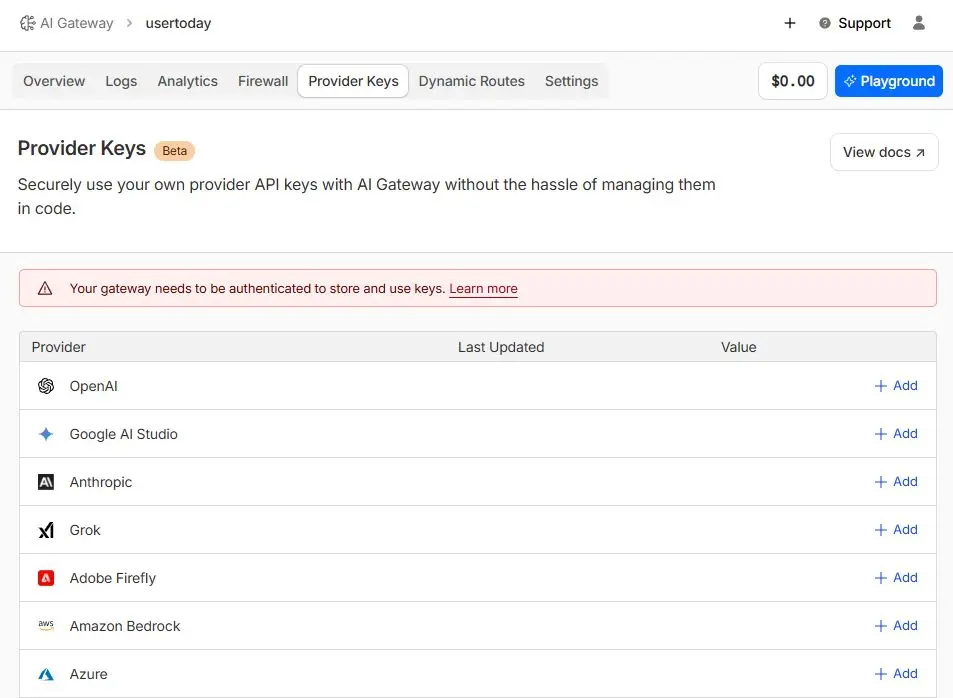Click the AI Gateway brain logo icon
The width and height of the screenshot is (953, 698).
click(28, 23)
